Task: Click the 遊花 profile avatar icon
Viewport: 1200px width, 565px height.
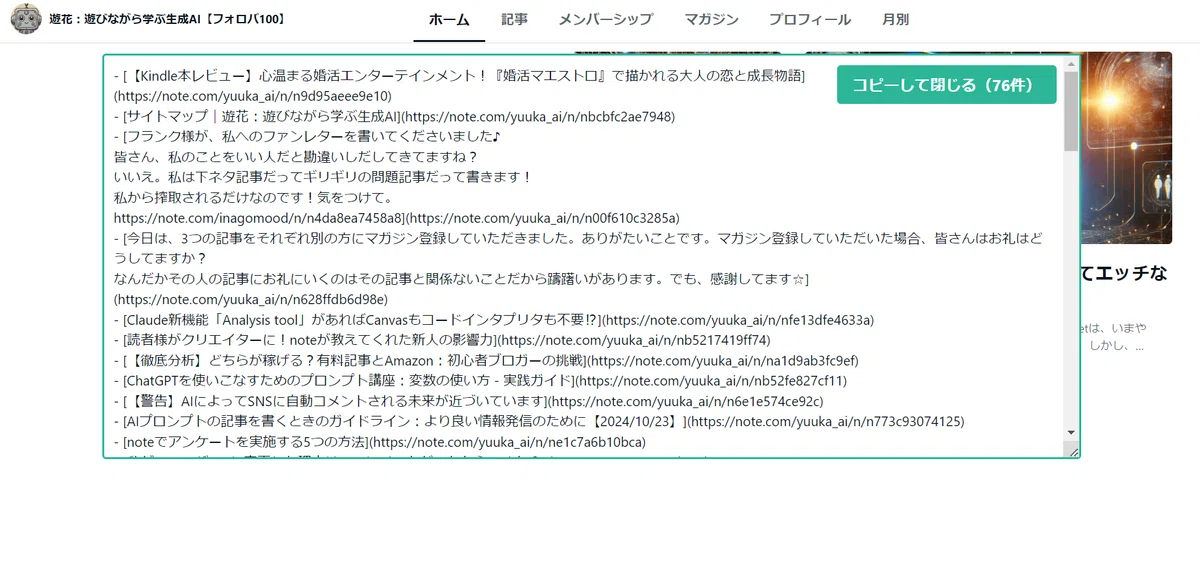Action: 26,20
